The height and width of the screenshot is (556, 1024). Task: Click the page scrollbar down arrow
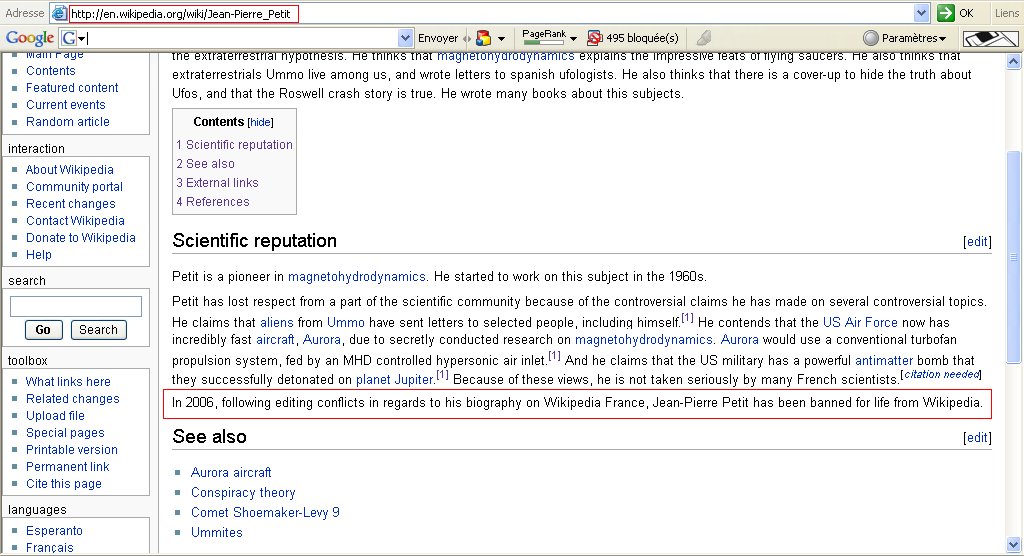[1013, 544]
